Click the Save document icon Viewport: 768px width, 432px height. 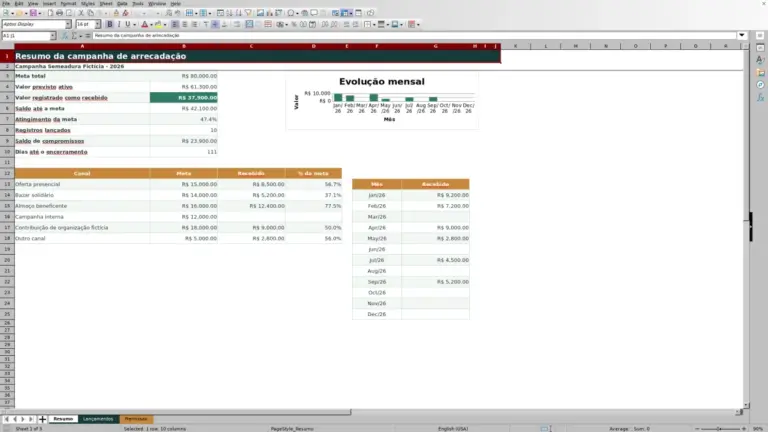click(33, 13)
